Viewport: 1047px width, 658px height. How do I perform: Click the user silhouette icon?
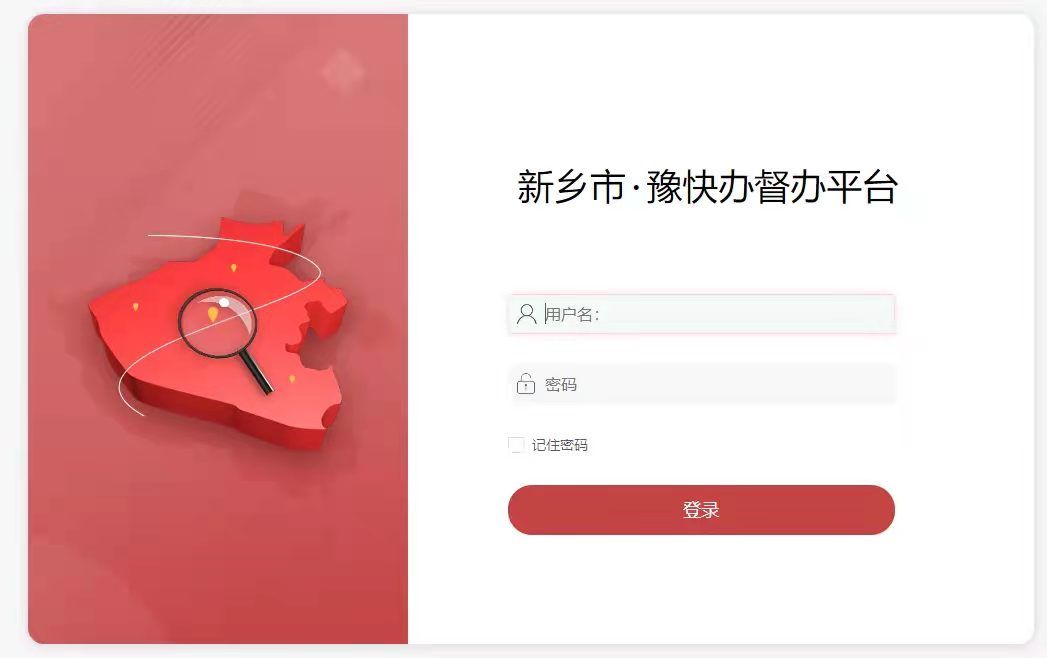coord(526,314)
